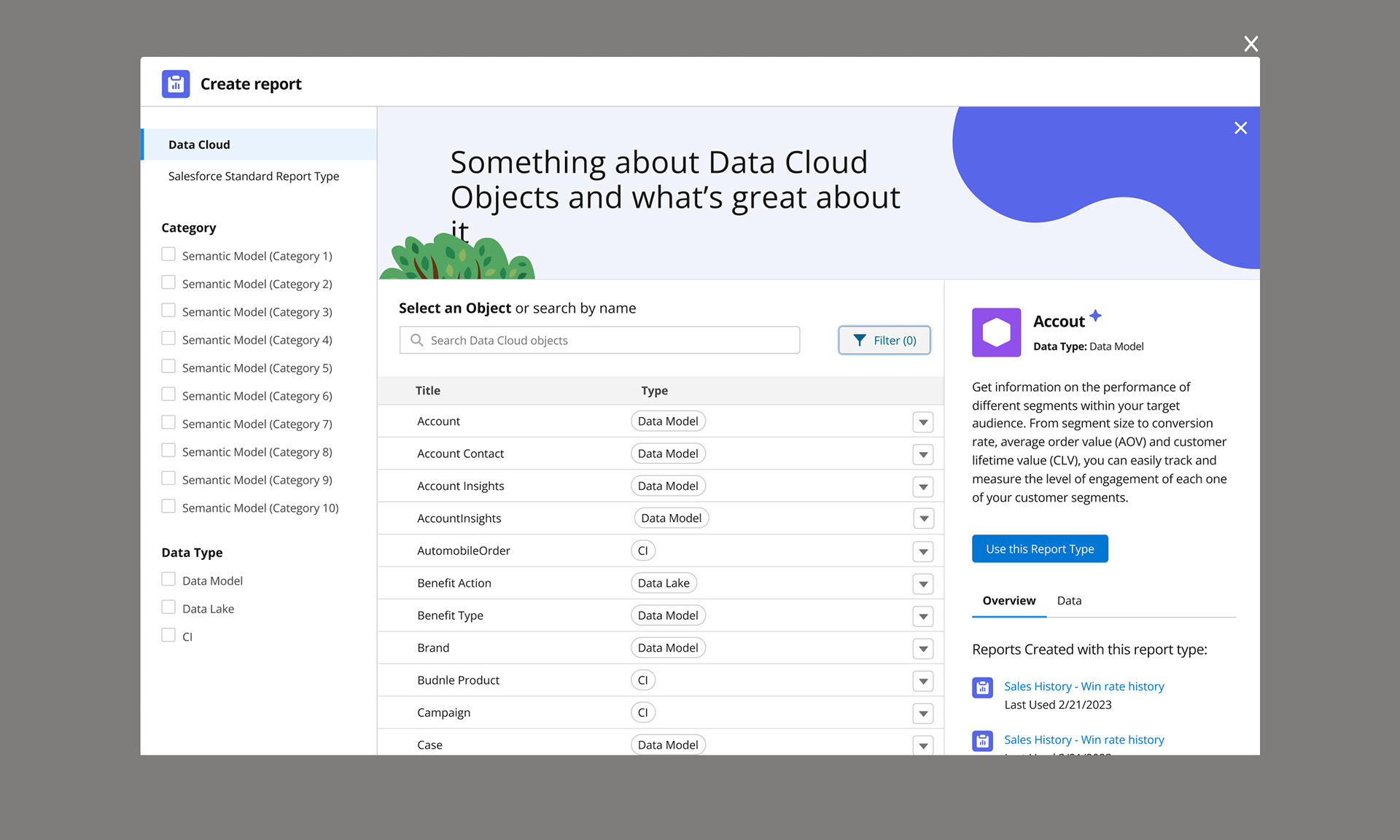Close the Create report modal
The height and width of the screenshot is (840, 1400).
[x=1251, y=44]
